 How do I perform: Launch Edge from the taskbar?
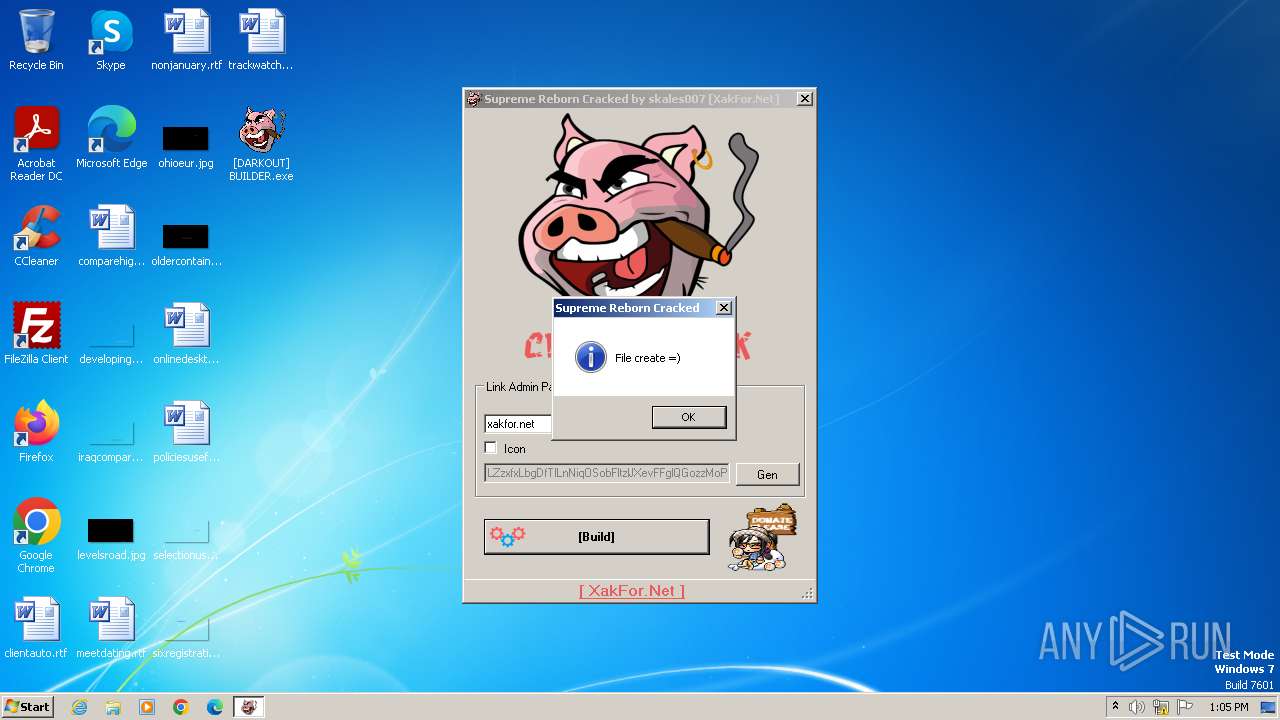pos(215,707)
